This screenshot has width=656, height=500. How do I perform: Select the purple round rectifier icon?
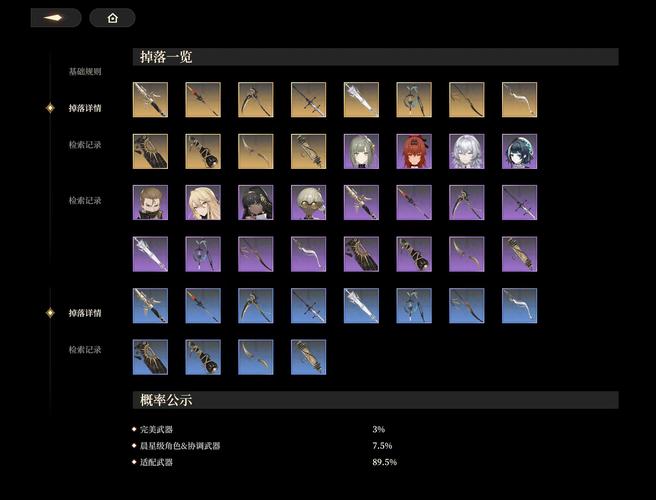[x=203, y=254]
